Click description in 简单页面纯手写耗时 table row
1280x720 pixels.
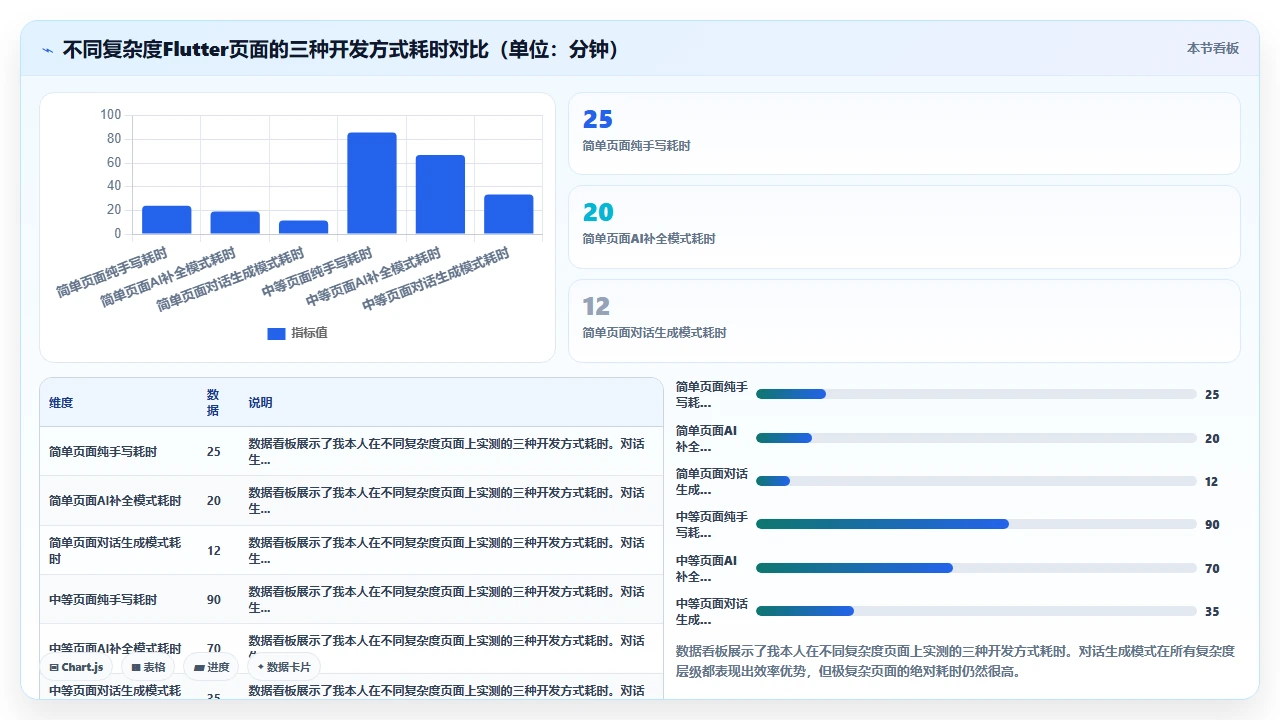pyautogui.click(x=447, y=452)
